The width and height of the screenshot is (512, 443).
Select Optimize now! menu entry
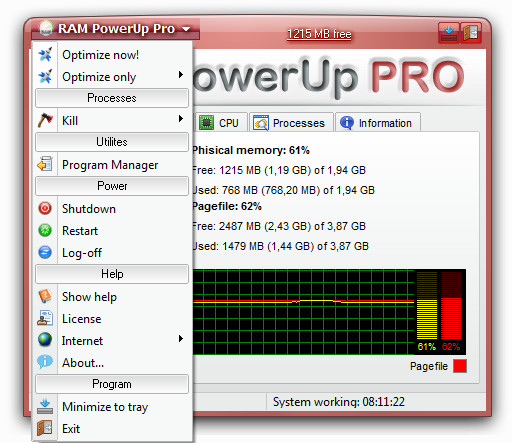pos(112,55)
